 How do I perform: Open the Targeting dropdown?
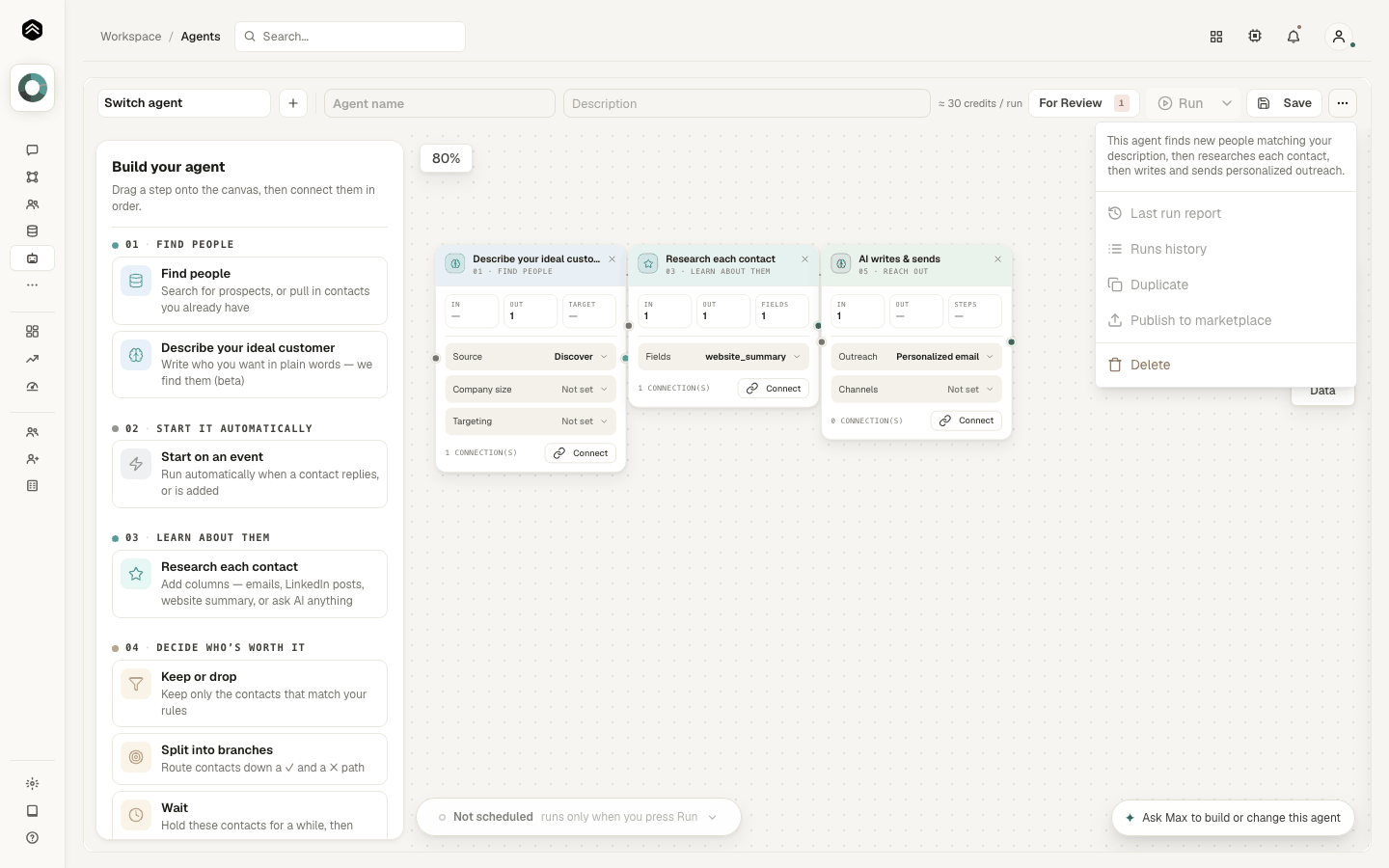pyautogui.click(x=531, y=421)
